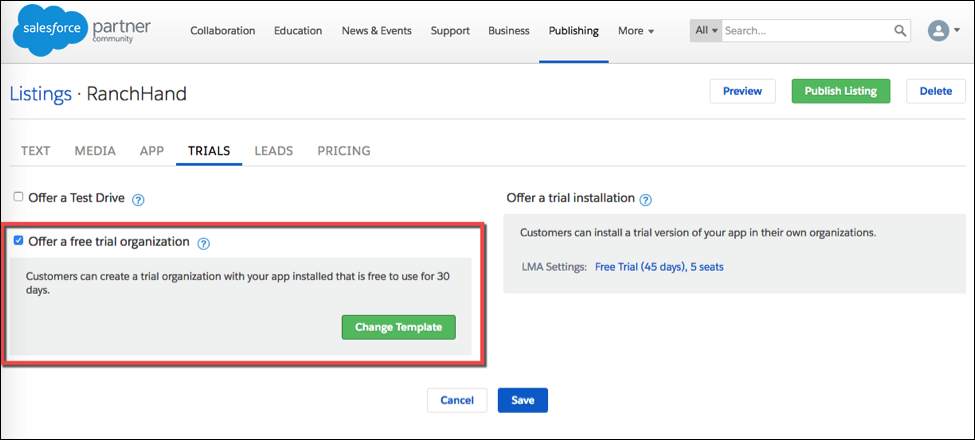Click the Salesforce Partner Community logo
The width and height of the screenshot is (975, 440).
[x=81, y=32]
